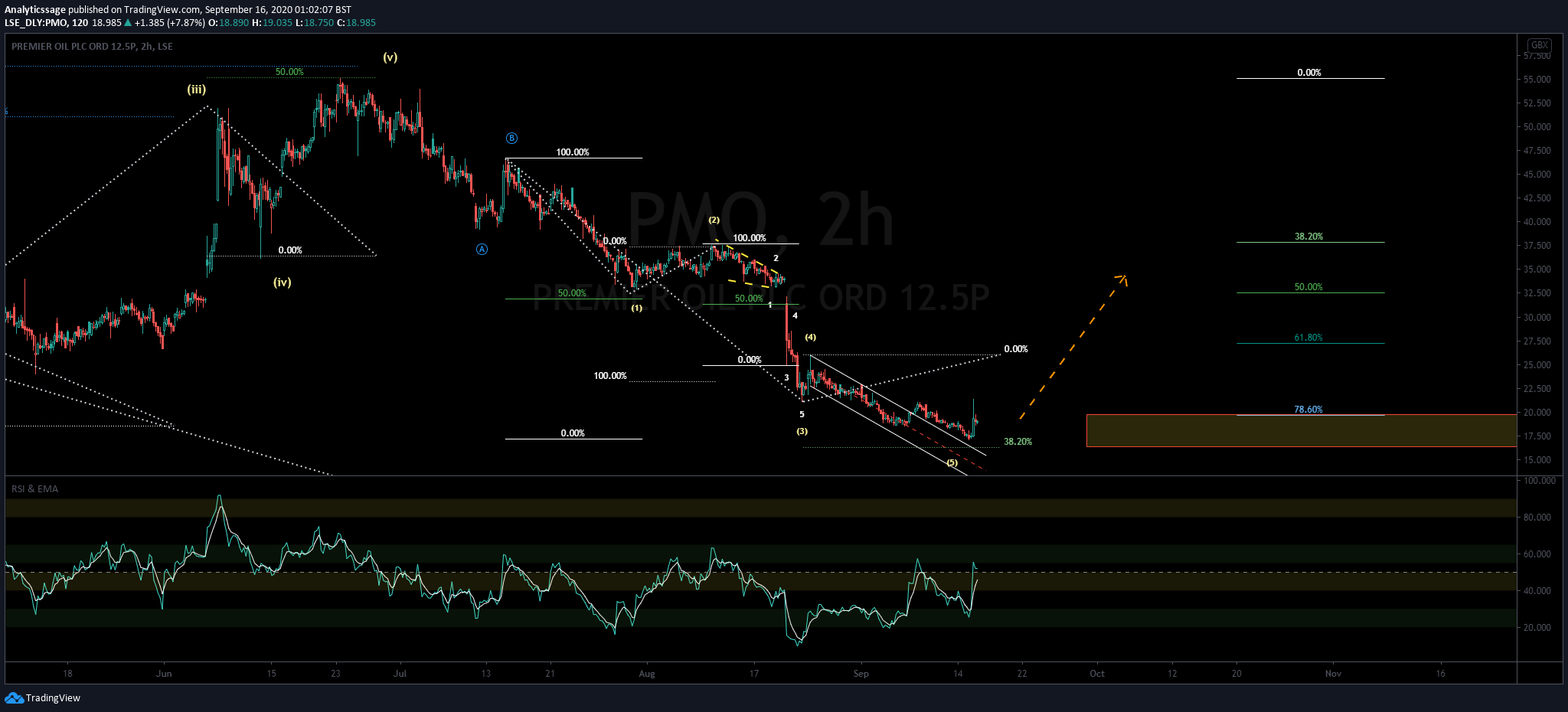Viewport: 1568px width, 712px height.
Task: Click the PREMIER OIL PLC ORD 12.5P chart title
Action: pyautogui.click(x=92, y=47)
